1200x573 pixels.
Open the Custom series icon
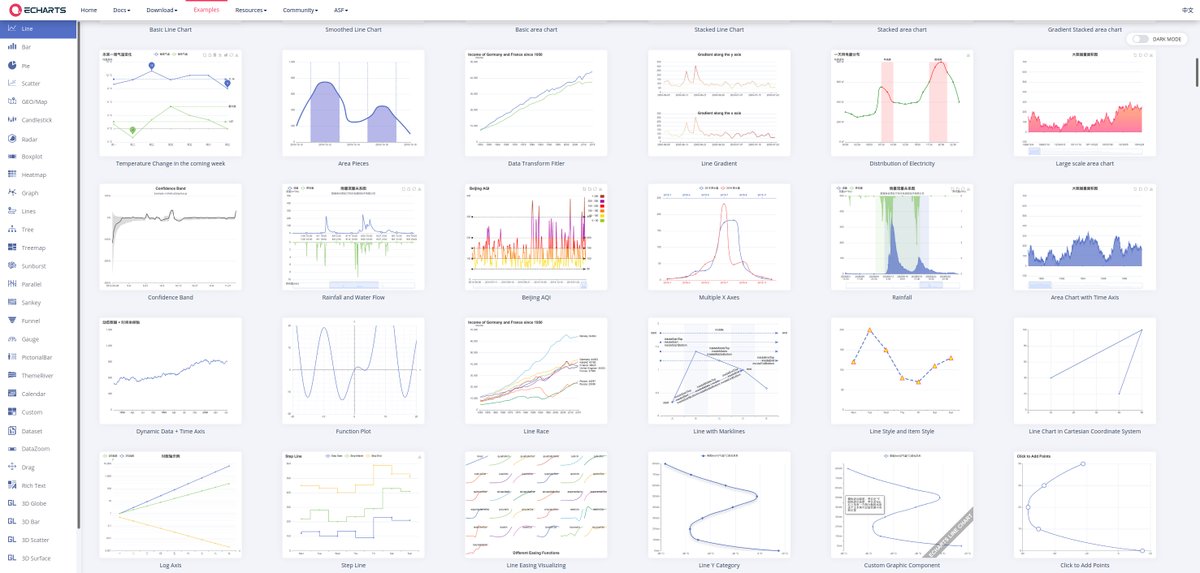click(x=10, y=411)
